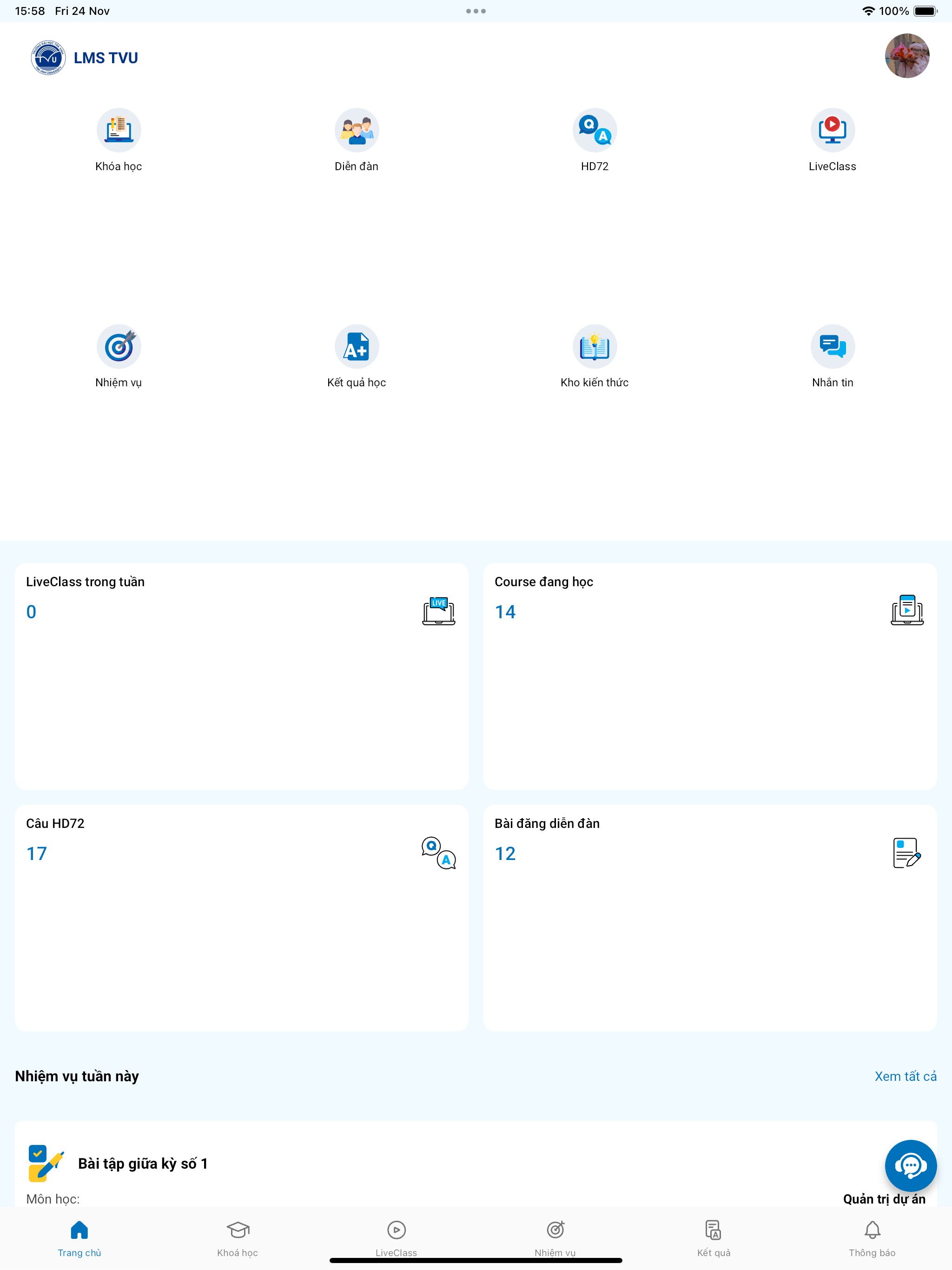Tap the course laptop icon in Course đang học

907,610
